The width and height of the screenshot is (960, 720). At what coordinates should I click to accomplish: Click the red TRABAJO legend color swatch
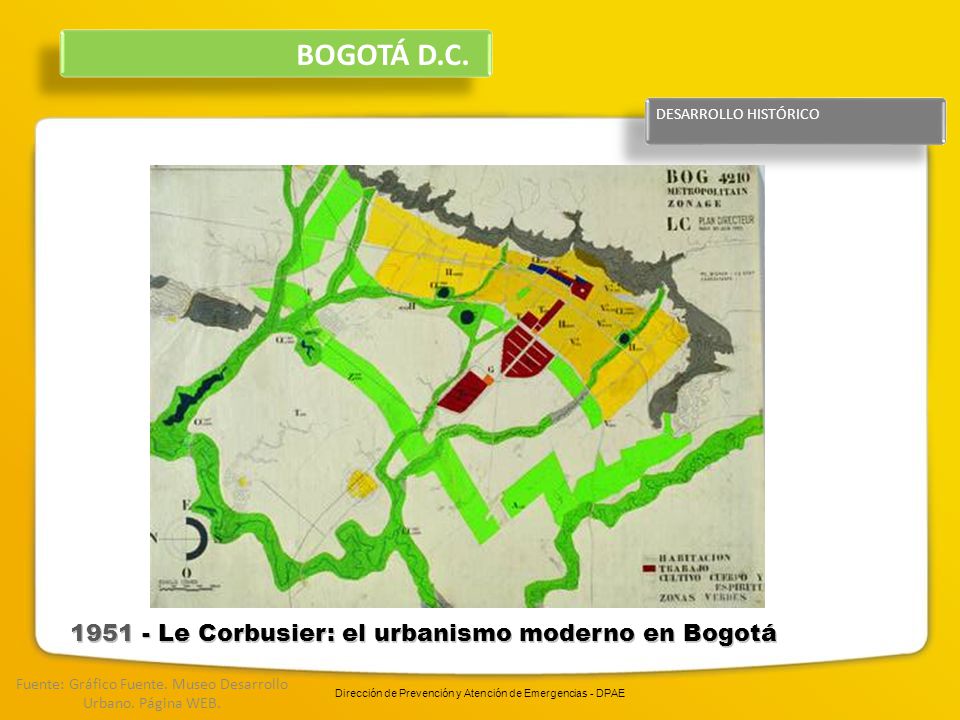point(649,569)
